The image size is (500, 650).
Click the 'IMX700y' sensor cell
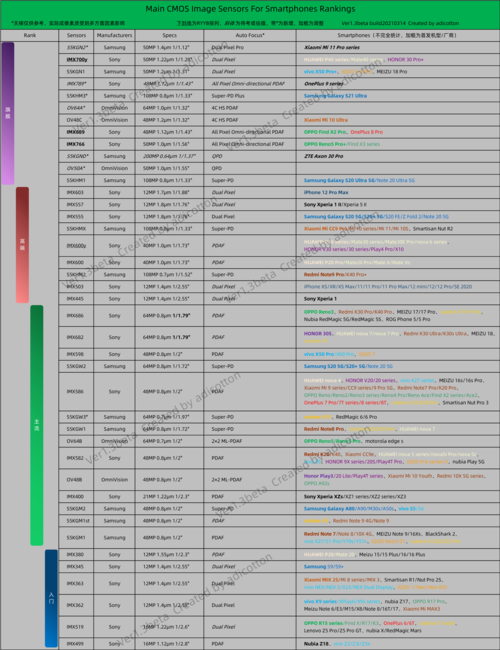point(77,59)
